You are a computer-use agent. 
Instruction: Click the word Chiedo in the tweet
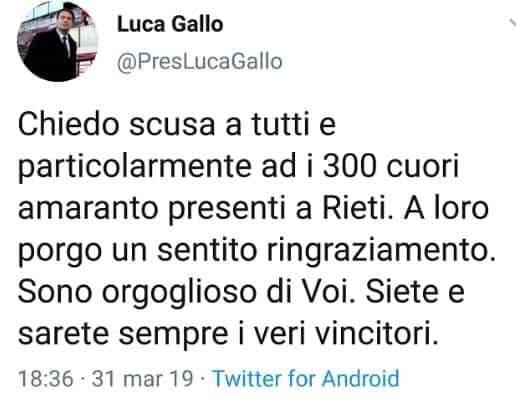coord(68,124)
